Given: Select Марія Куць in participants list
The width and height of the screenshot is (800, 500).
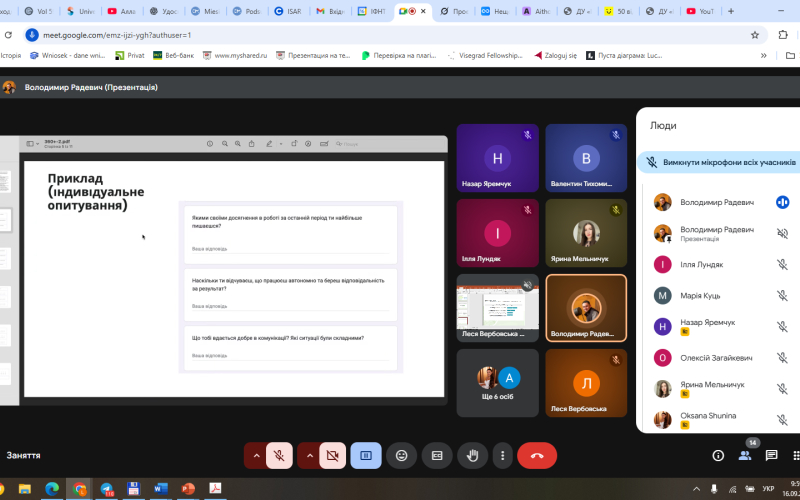Looking at the screenshot, I should (x=701, y=295).
